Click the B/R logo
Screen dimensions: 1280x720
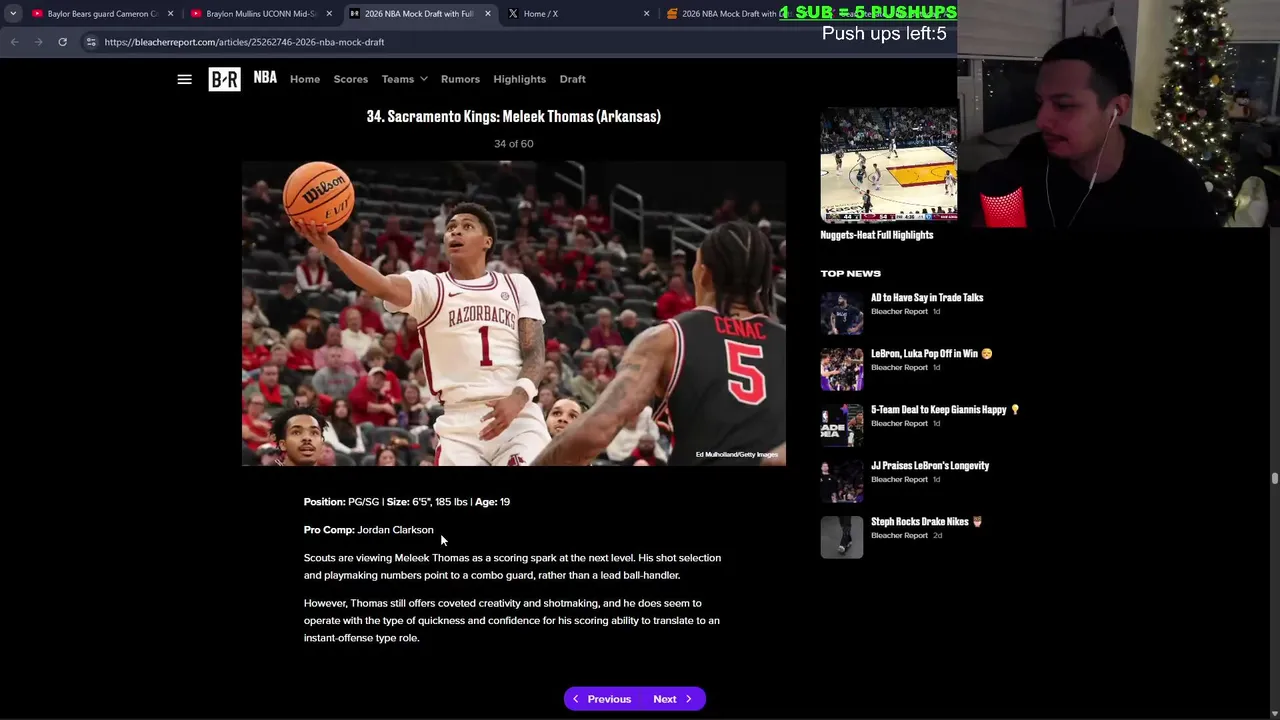coord(224,79)
